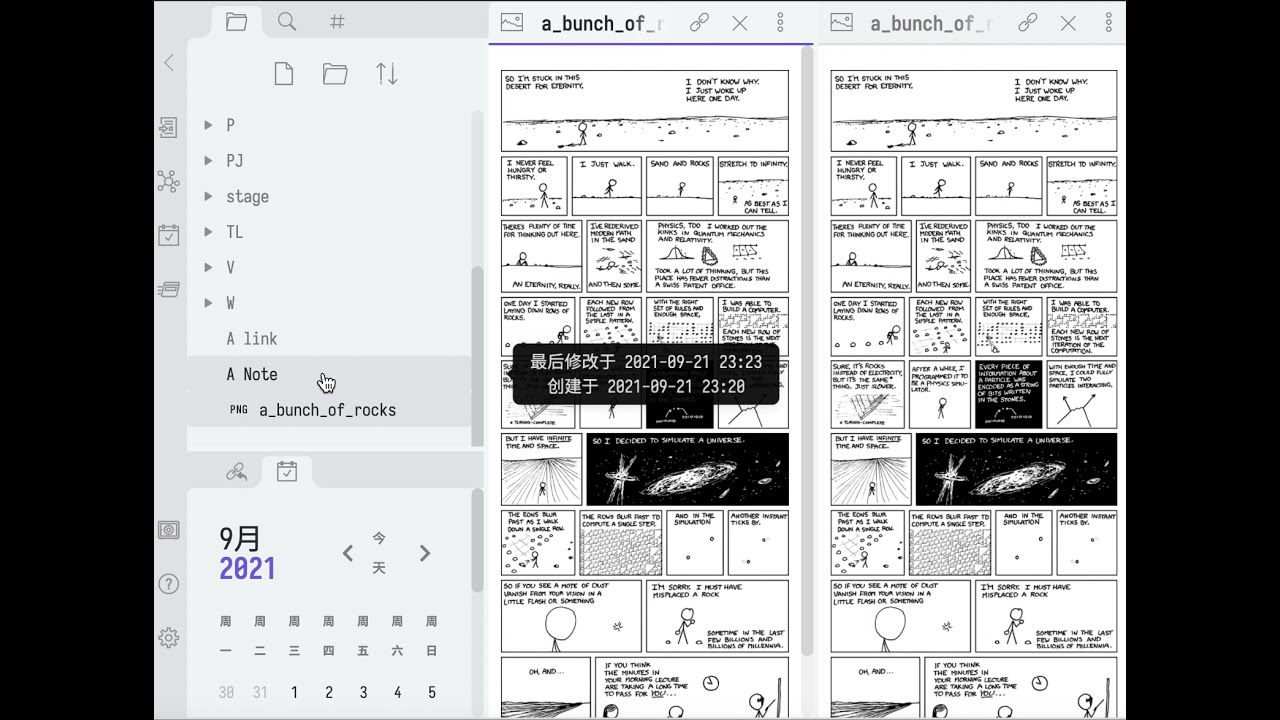The width and height of the screenshot is (1280, 720).
Task: Switch to the calendar tab
Action: click(287, 471)
